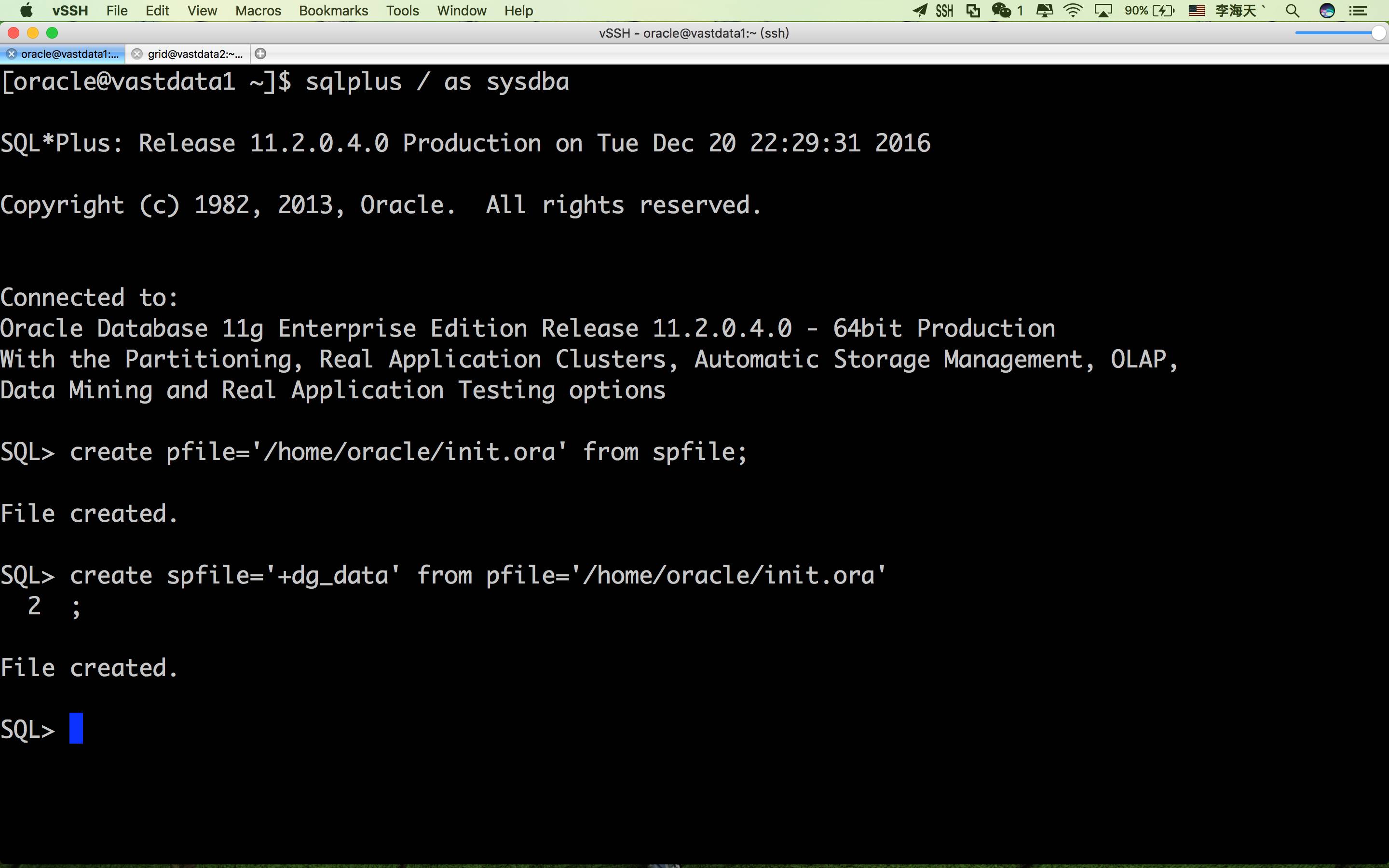Open the File menu
This screenshot has width=1389, height=868.
(x=117, y=10)
